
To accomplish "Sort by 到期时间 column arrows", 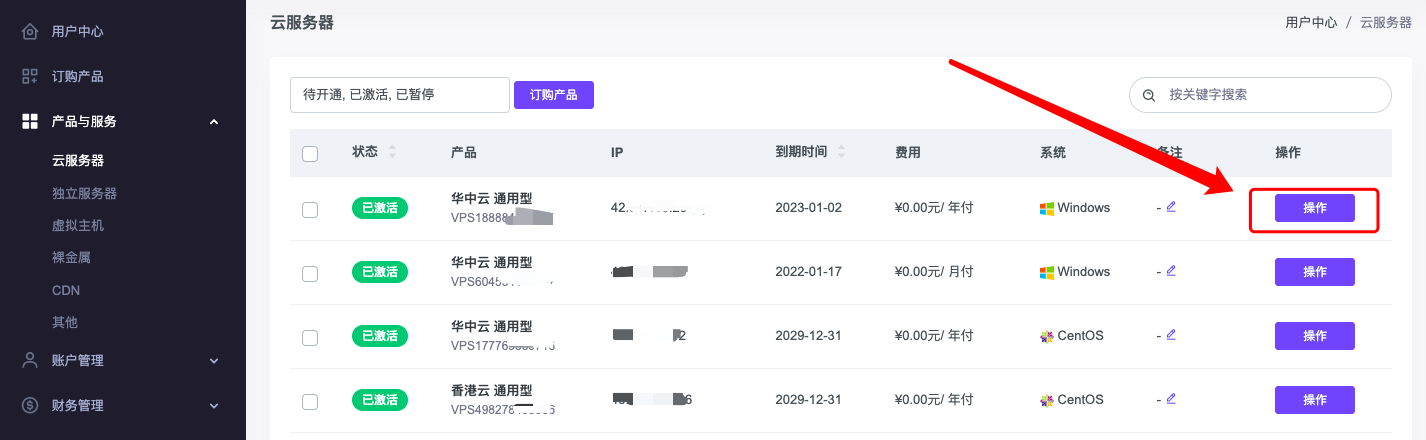I will coord(841,152).
